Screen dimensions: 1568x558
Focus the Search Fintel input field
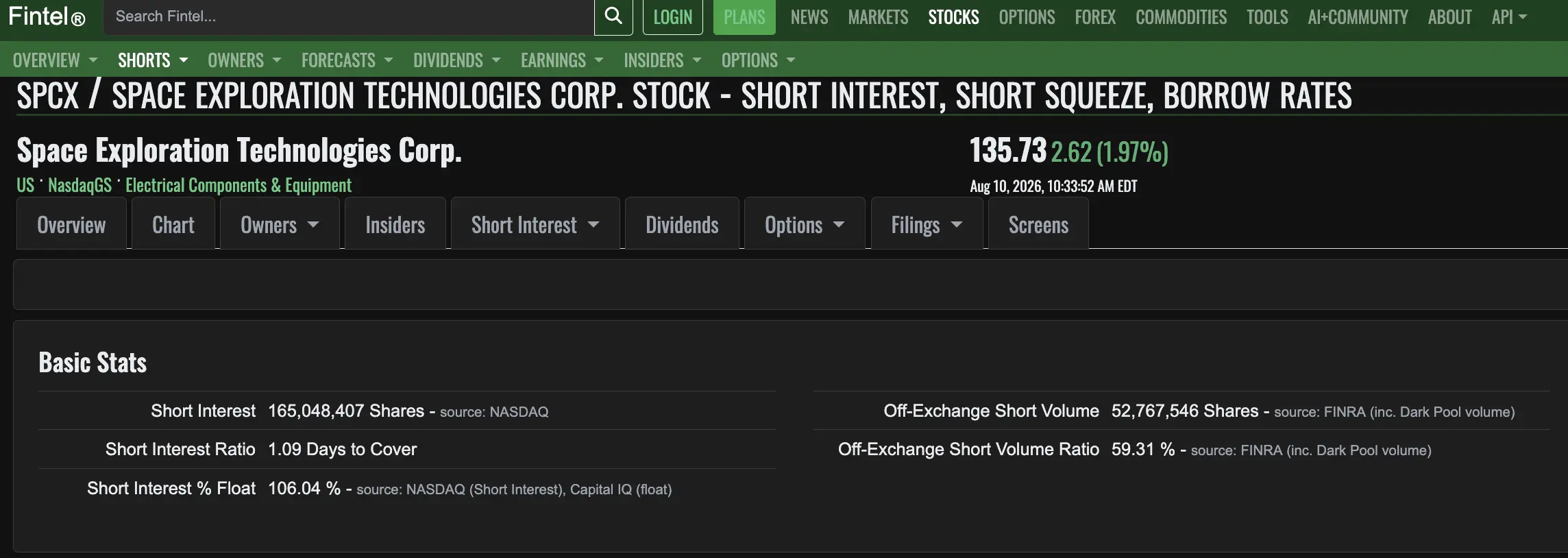point(348,16)
